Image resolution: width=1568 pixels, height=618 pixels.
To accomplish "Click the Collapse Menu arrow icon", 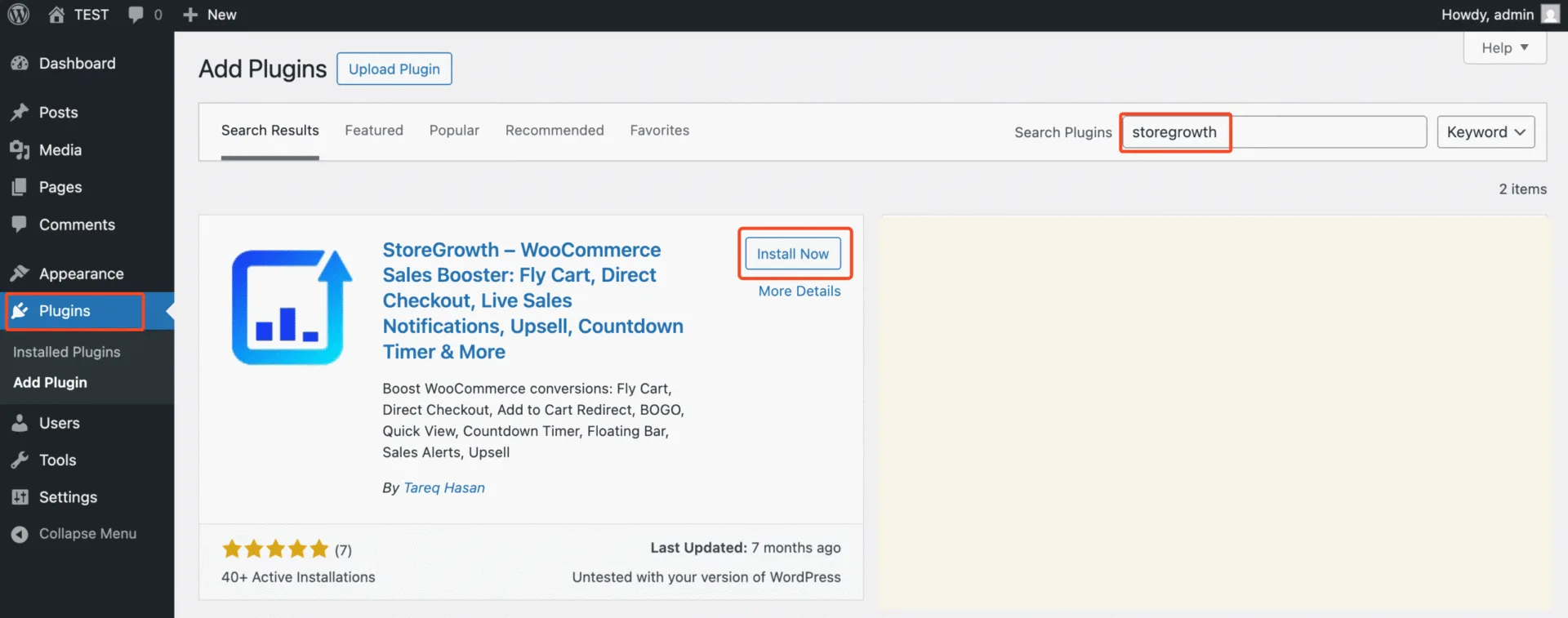I will point(20,534).
